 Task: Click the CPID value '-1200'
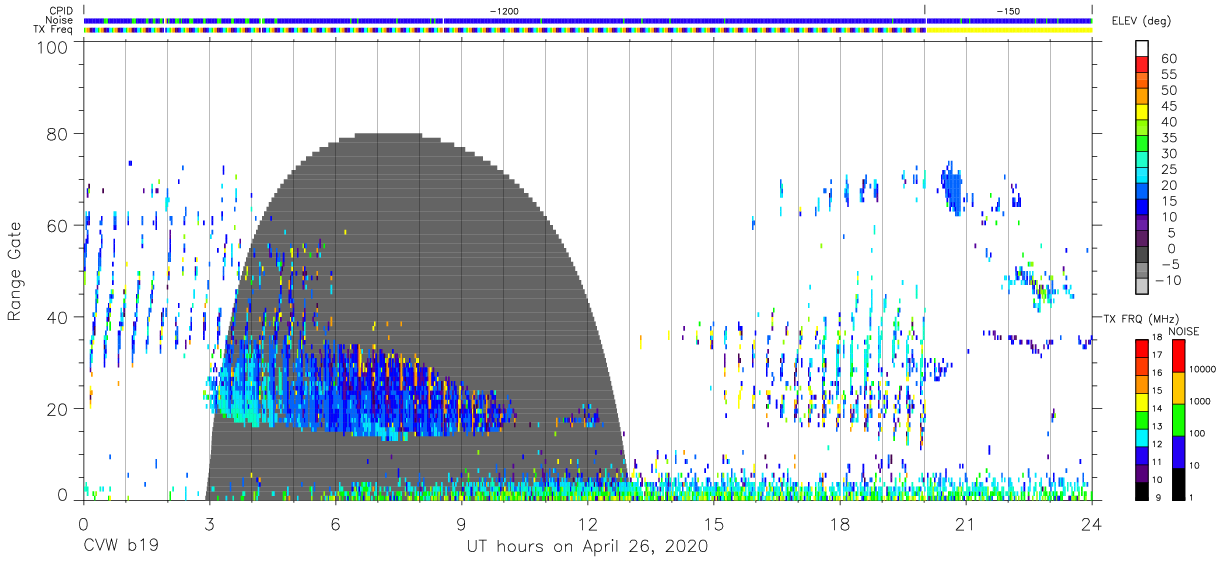504,10
